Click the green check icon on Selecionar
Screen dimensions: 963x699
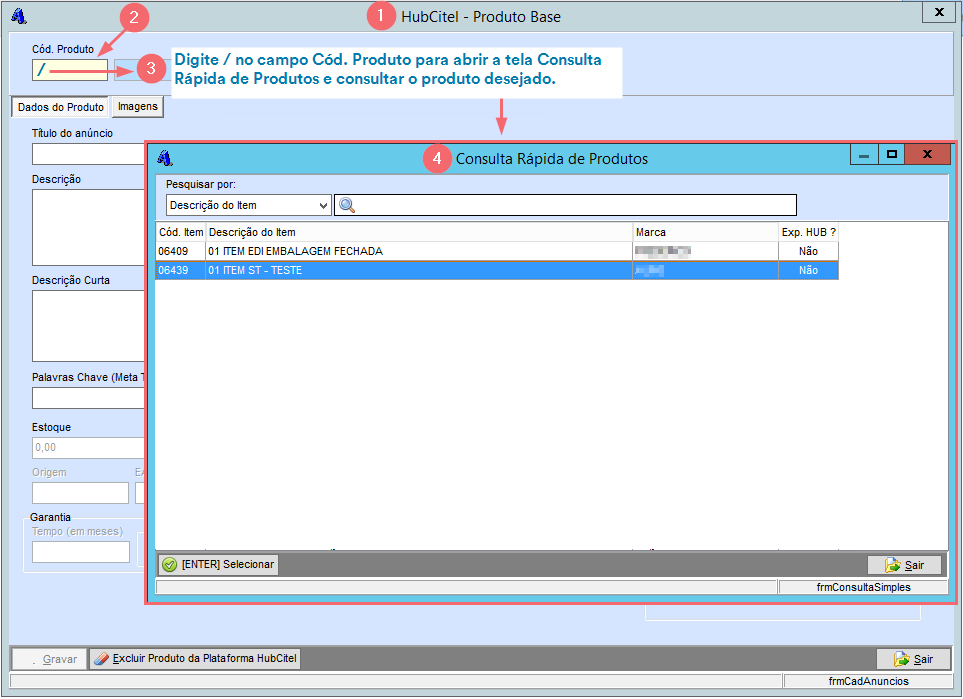click(170, 564)
